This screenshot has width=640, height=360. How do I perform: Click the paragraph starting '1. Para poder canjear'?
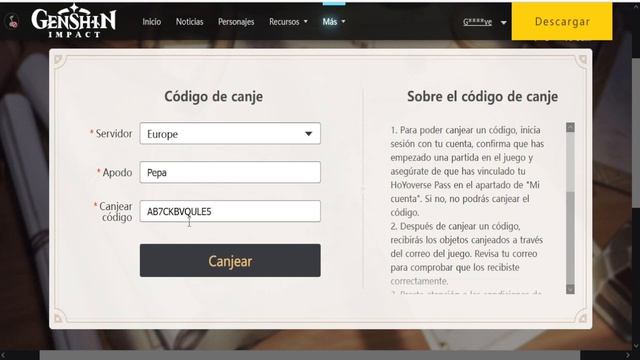click(x=467, y=171)
